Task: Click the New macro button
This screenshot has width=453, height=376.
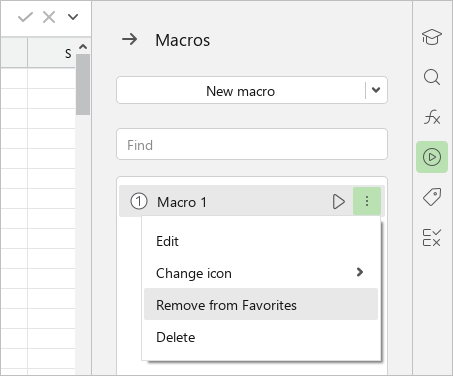Action: (241, 91)
